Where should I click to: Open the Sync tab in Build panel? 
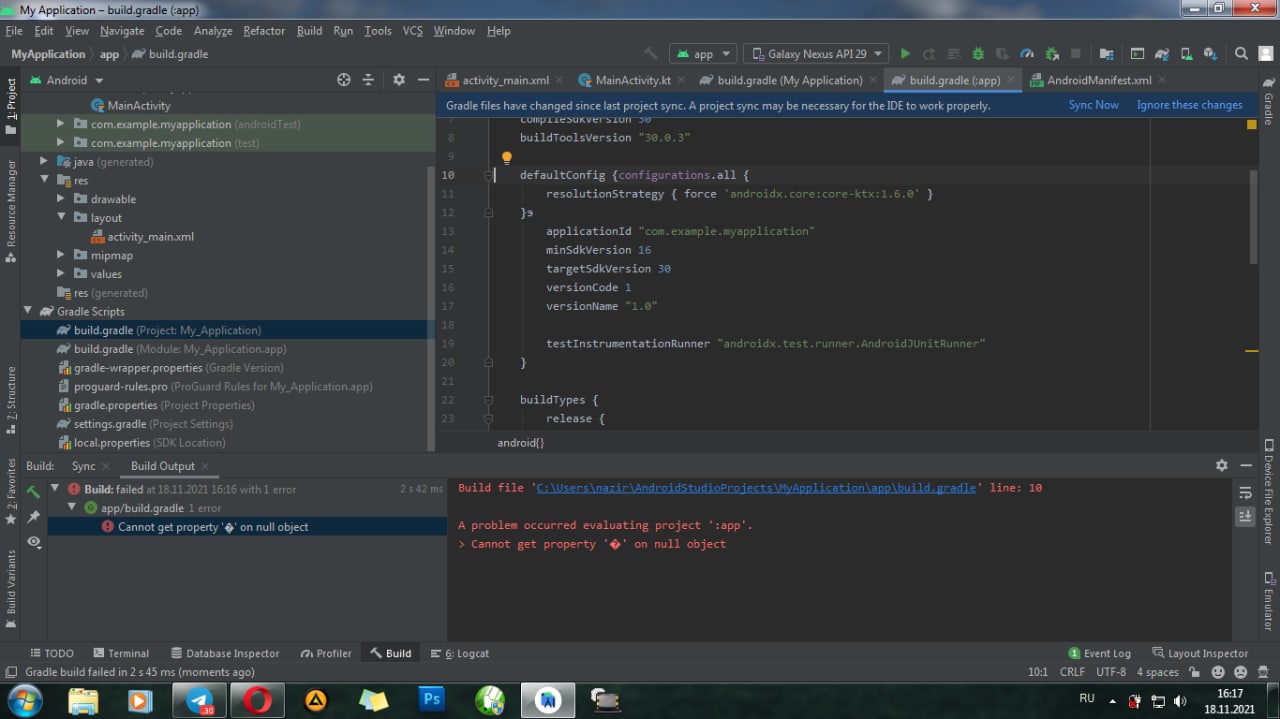(x=84, y=466)
